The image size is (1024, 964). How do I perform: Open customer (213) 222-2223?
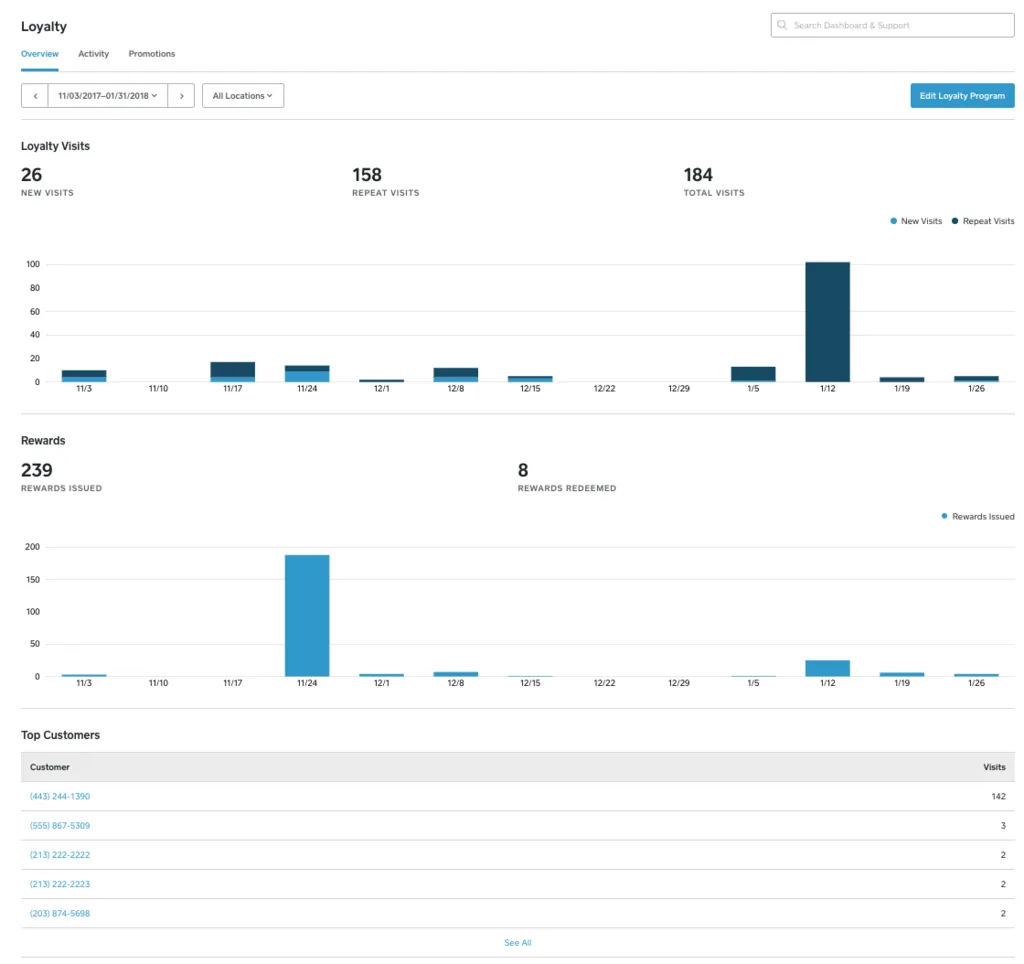coord(60,884)
